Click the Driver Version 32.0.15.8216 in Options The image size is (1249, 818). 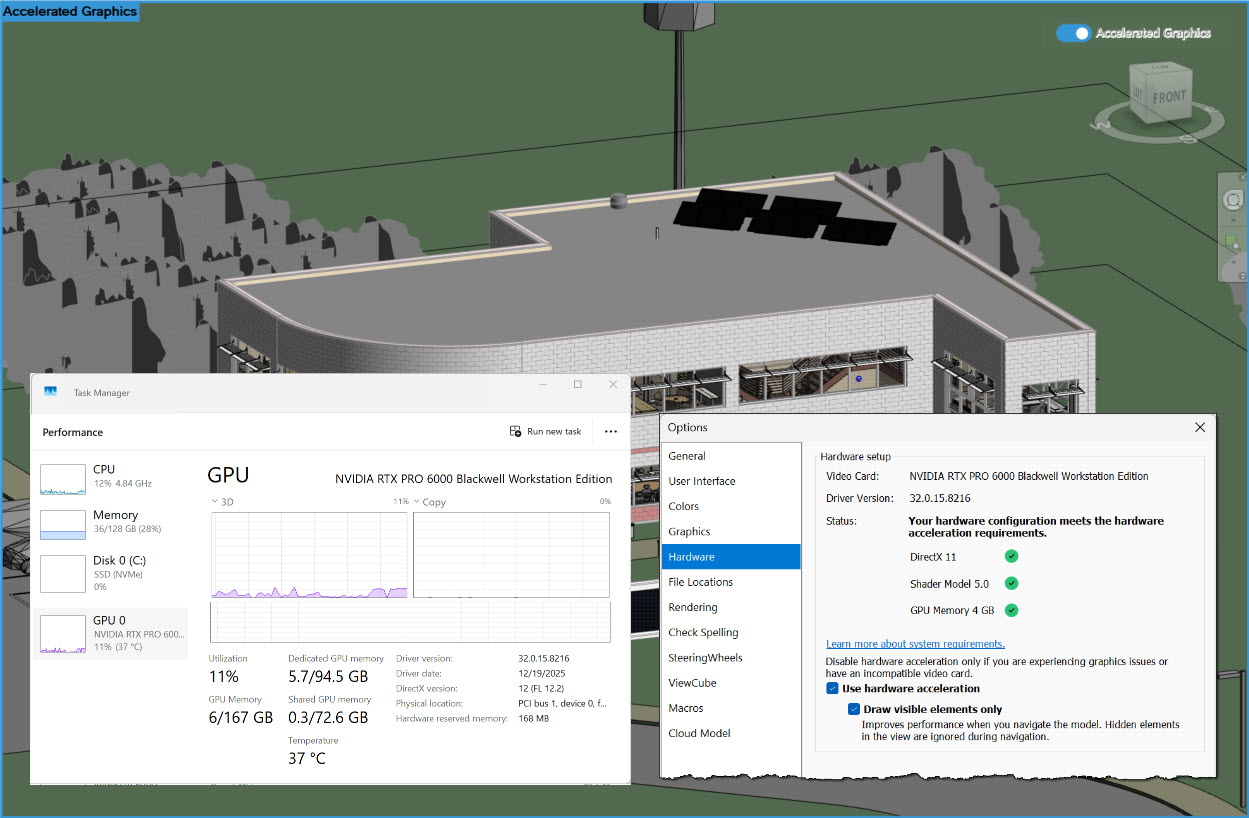[940, 498]
